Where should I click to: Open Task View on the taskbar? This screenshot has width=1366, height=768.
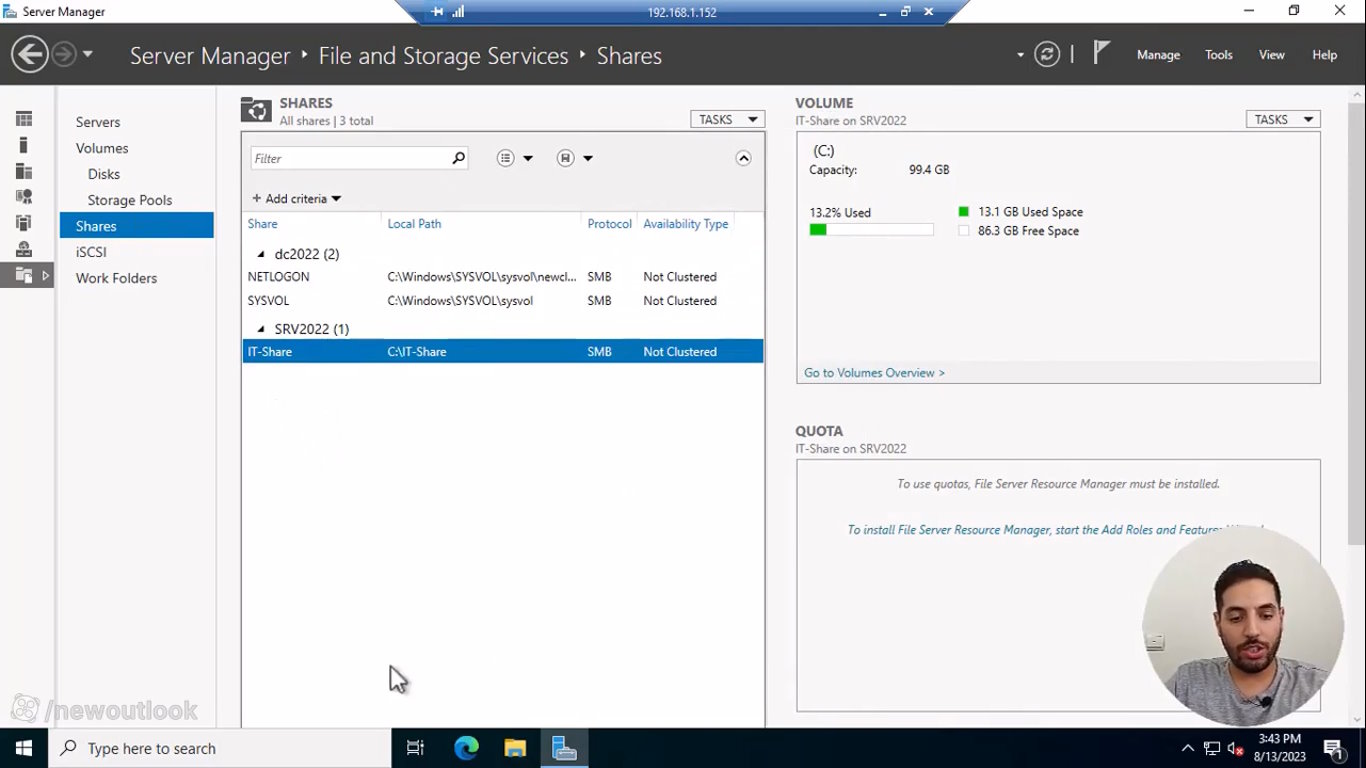[x=415, y=748]
